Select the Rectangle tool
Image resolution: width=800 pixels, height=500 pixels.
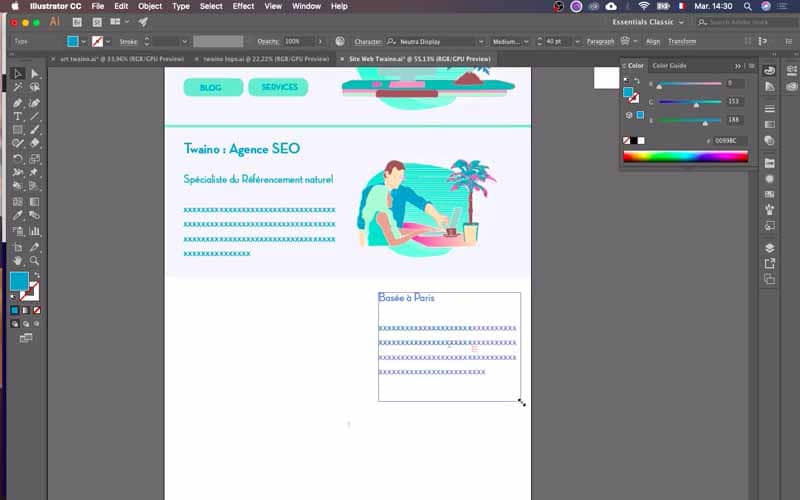17,130
